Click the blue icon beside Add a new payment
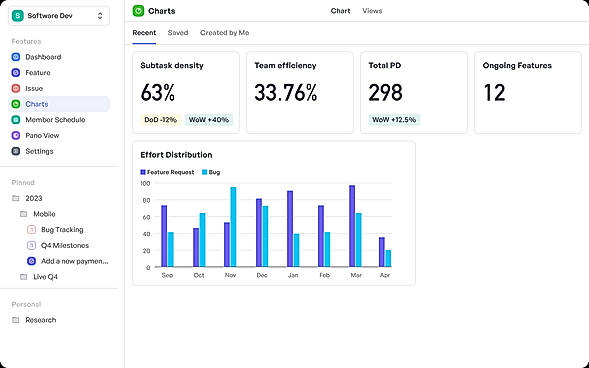 point(32,261)
